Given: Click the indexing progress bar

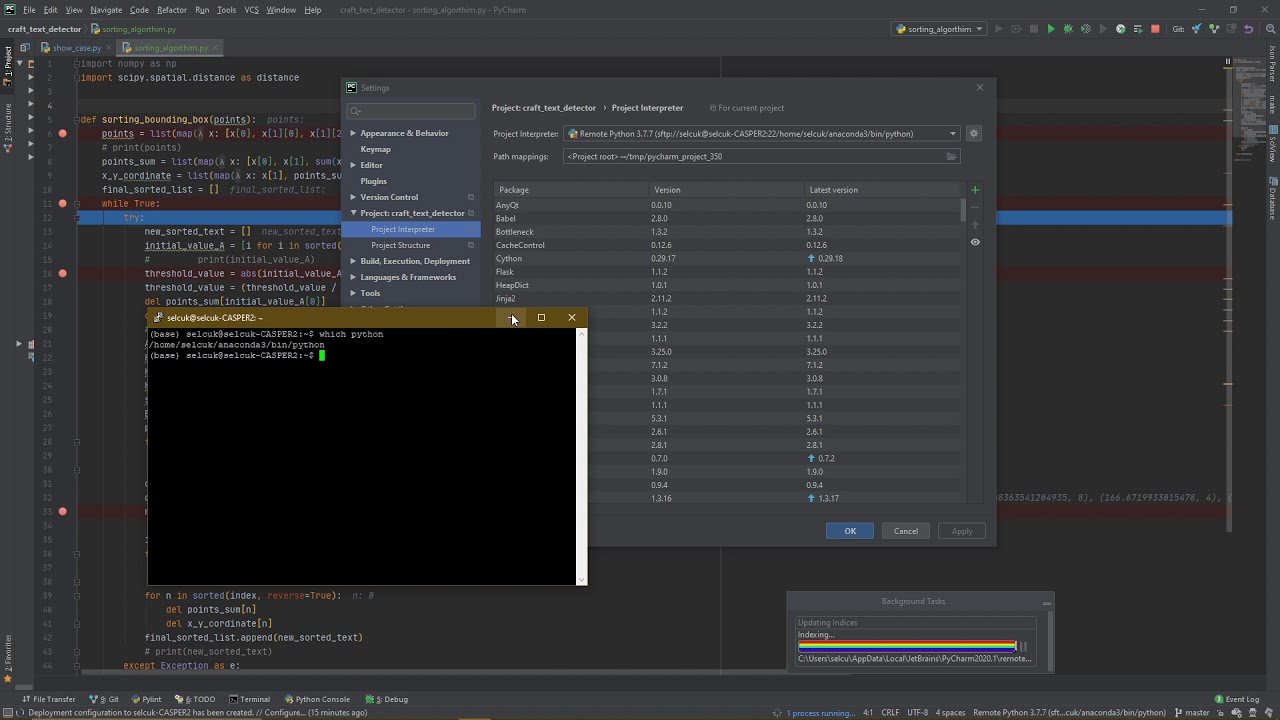Looking at the screenshot, I should 906,646.
